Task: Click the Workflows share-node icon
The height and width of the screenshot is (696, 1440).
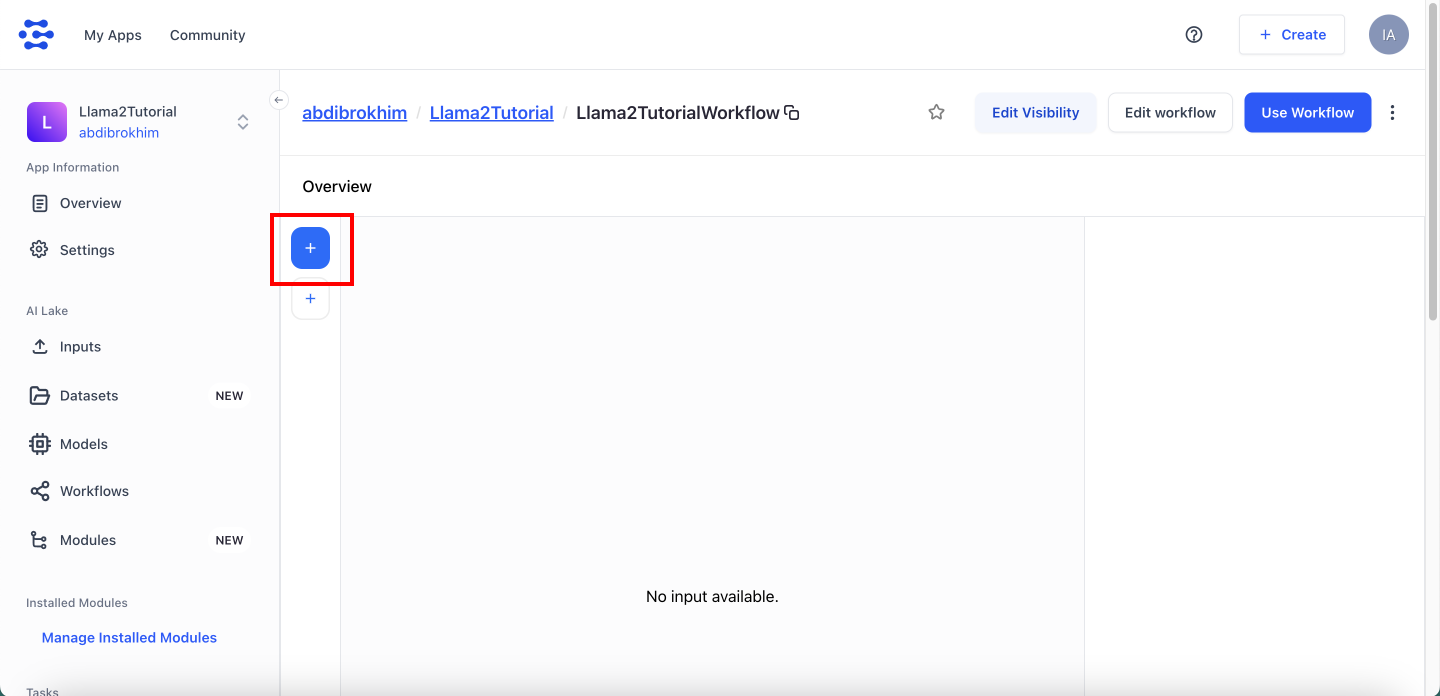Action: (40, 491)
